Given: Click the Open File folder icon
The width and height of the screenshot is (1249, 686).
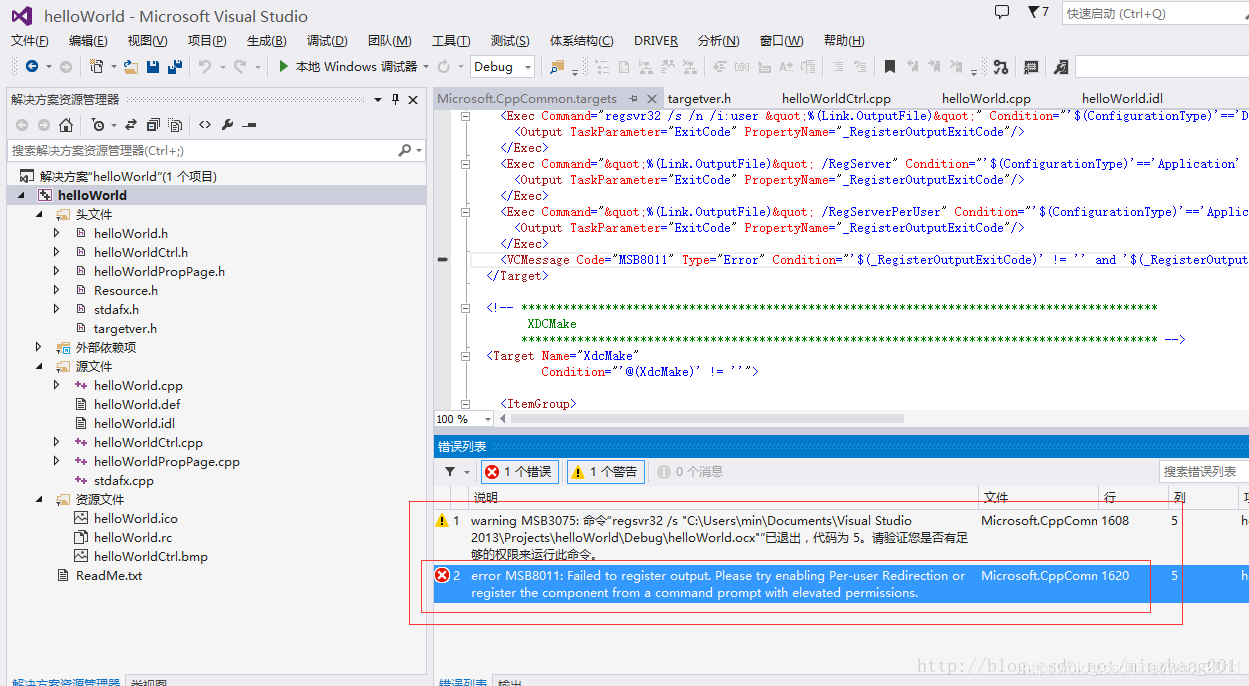Looking at the screenshot, I should pos(131,67).
